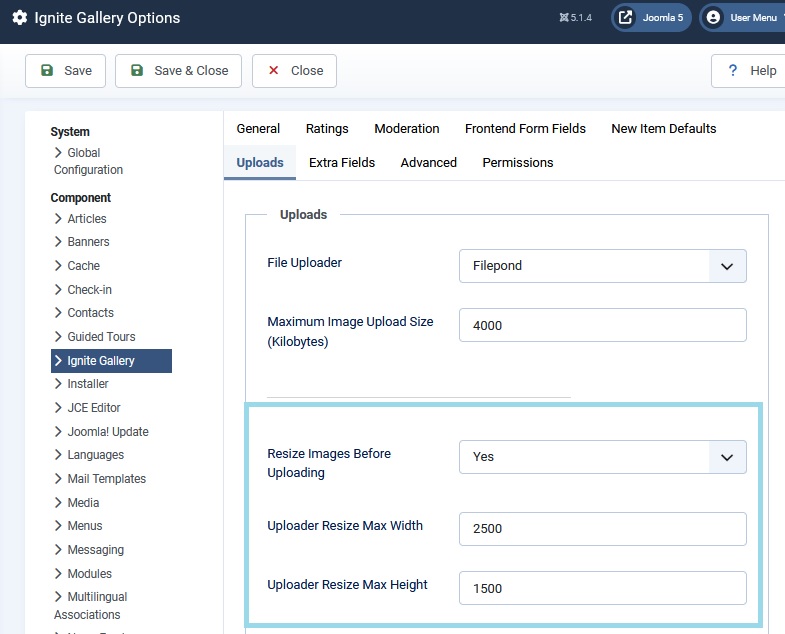
Task: Open Mail Templates component options
Action: [x=106, y=479]
